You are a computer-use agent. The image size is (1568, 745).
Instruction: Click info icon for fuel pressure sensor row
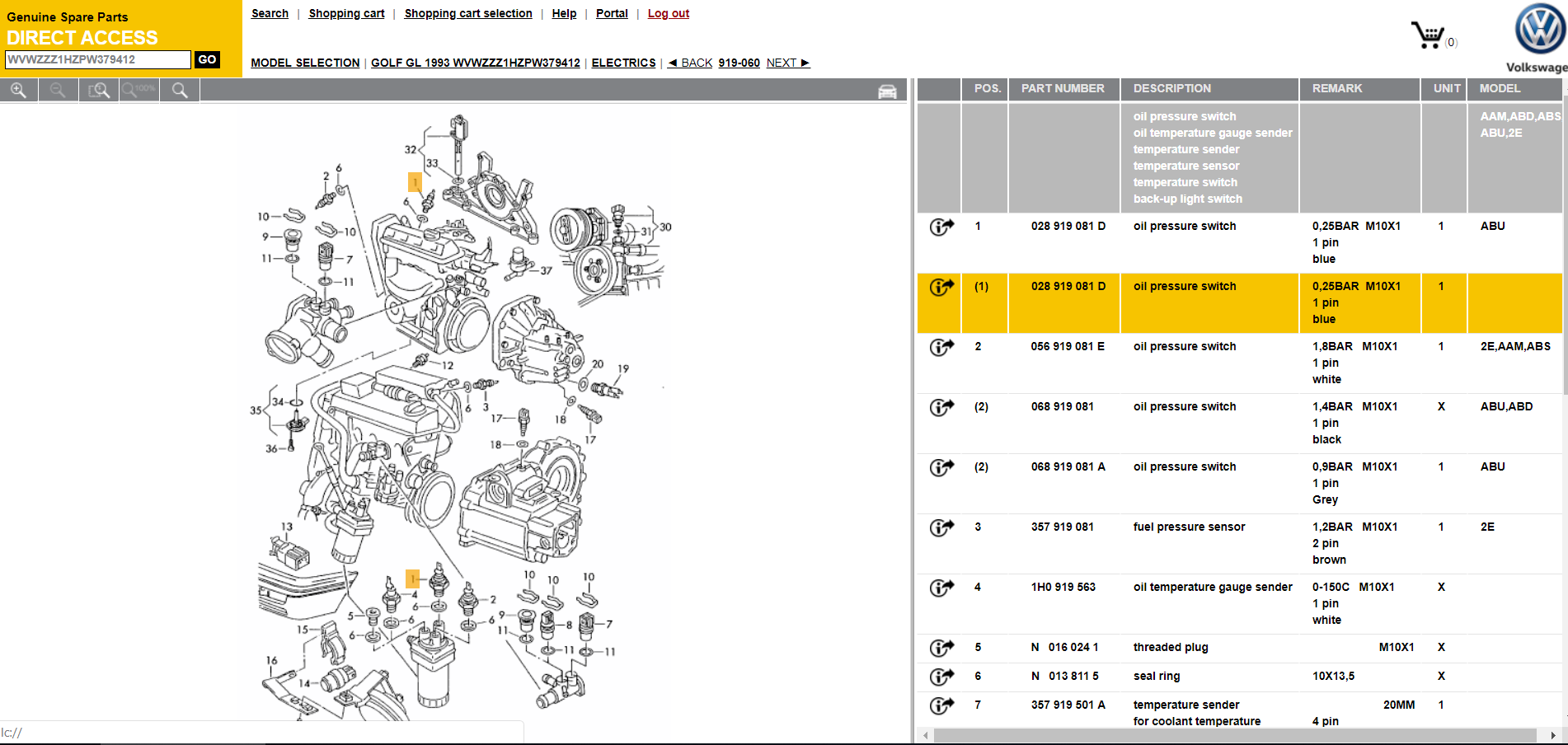941,528
